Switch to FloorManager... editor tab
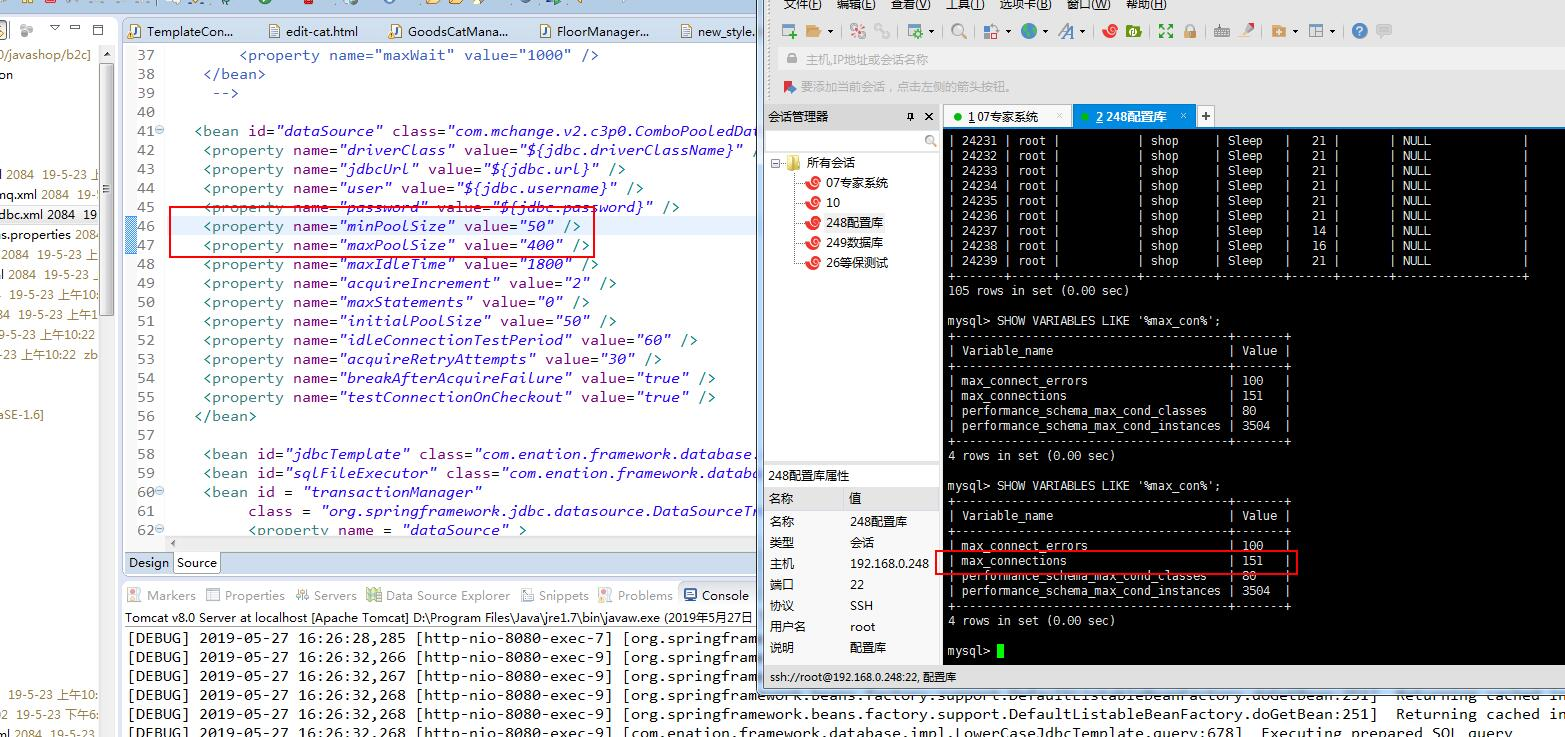The height and width of the screenshot is (737, 1565). click(x=594, y=32)
